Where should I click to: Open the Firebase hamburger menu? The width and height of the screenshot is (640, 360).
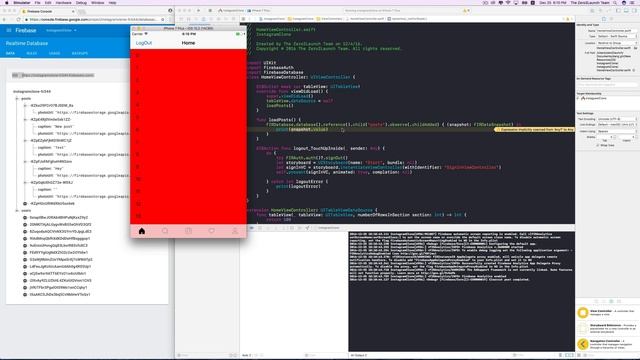(9, 30)
